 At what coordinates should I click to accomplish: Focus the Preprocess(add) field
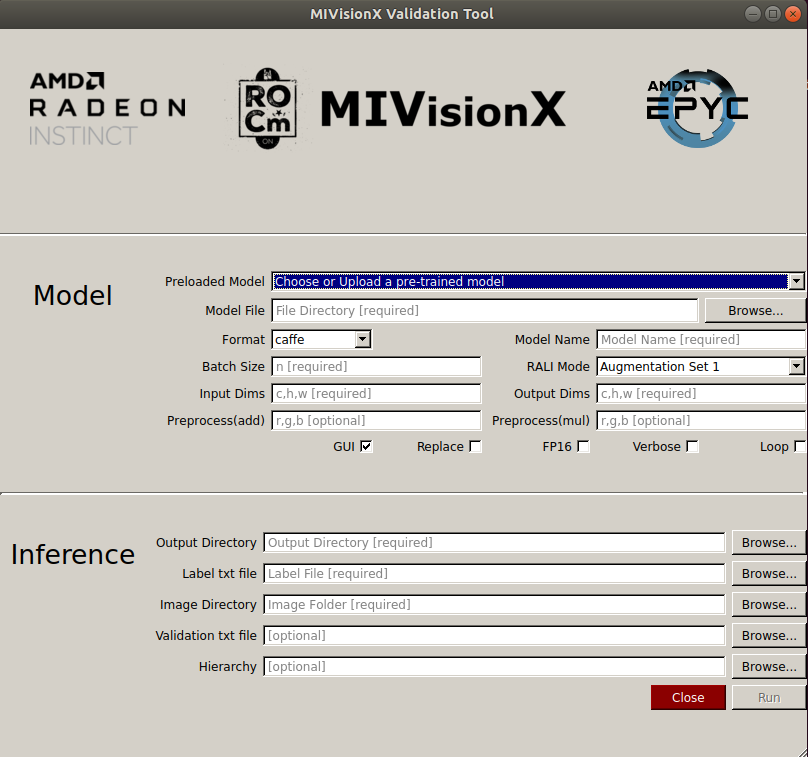(x=376, y=420)
